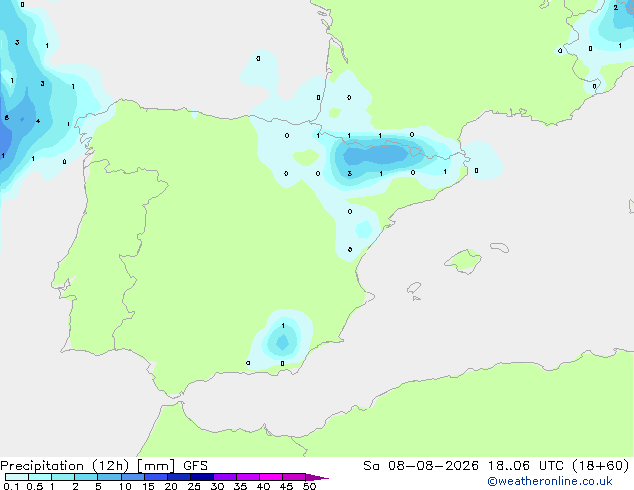
Task: Click the '4' precipitation value on the map
Action: click(x=38, y=120)
